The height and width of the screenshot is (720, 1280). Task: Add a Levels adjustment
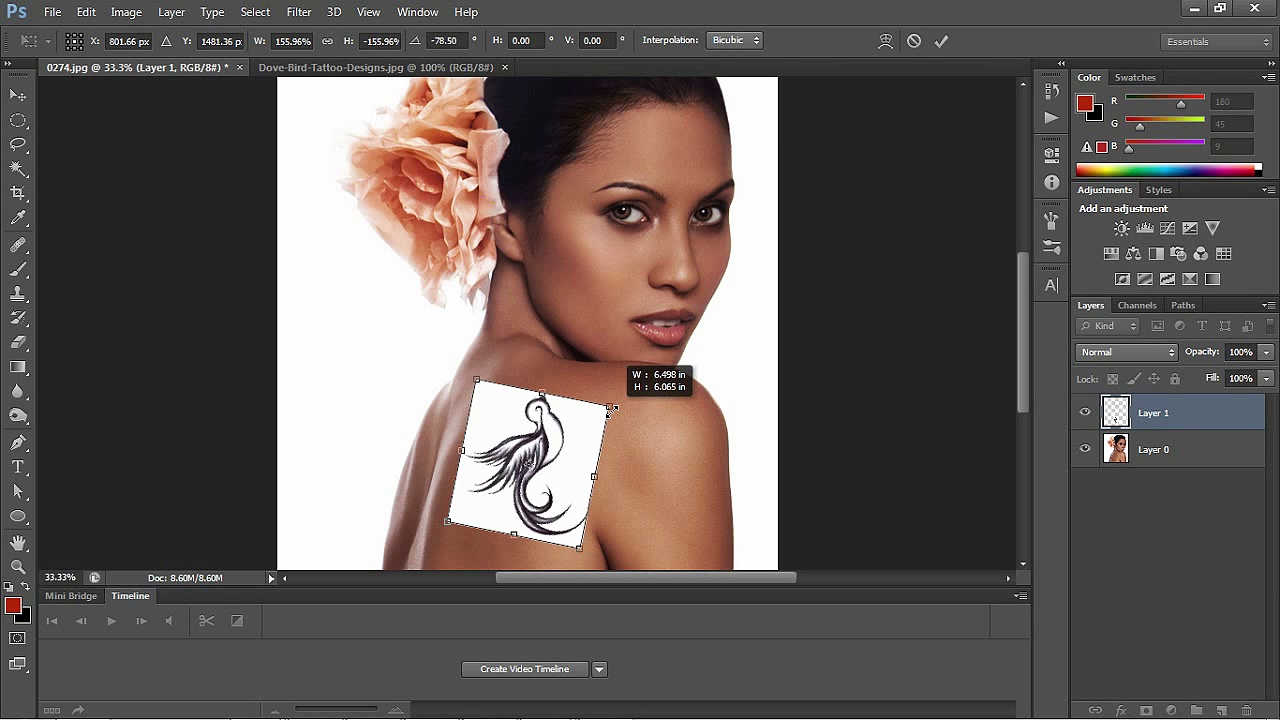click(x=1145, y=228)
